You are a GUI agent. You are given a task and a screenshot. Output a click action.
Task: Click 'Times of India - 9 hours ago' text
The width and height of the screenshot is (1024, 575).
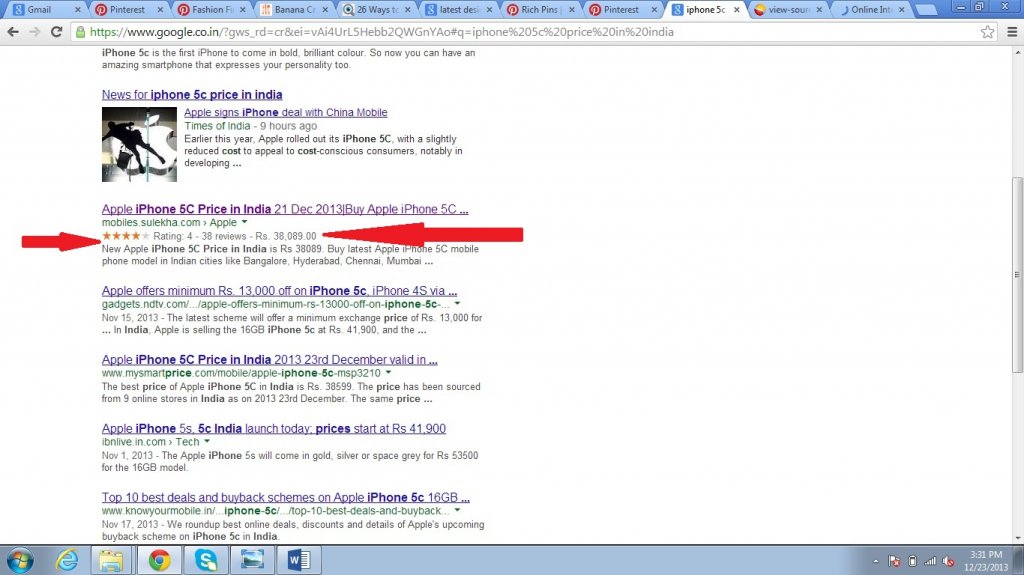point(250,125)
